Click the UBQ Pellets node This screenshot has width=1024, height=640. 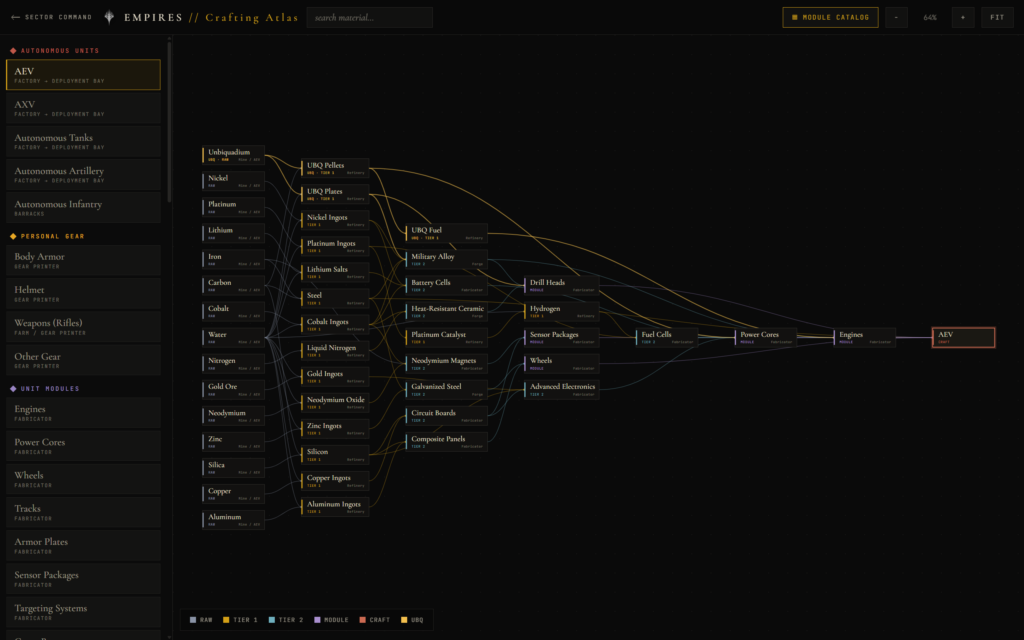pos(335,168)
